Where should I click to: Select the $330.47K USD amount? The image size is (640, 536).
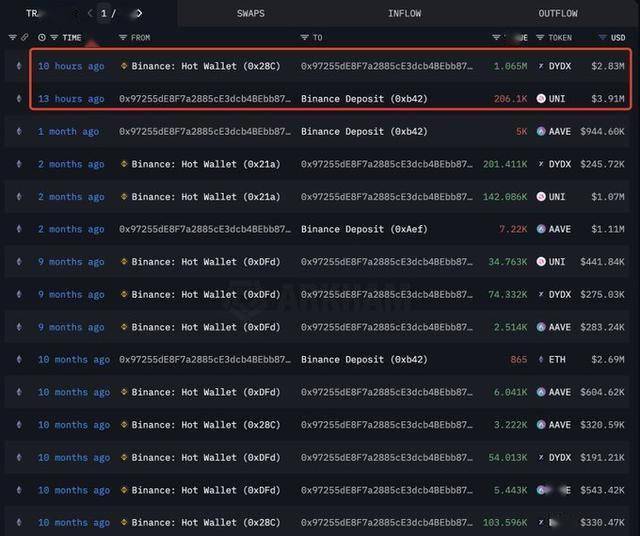click(602, 523)
